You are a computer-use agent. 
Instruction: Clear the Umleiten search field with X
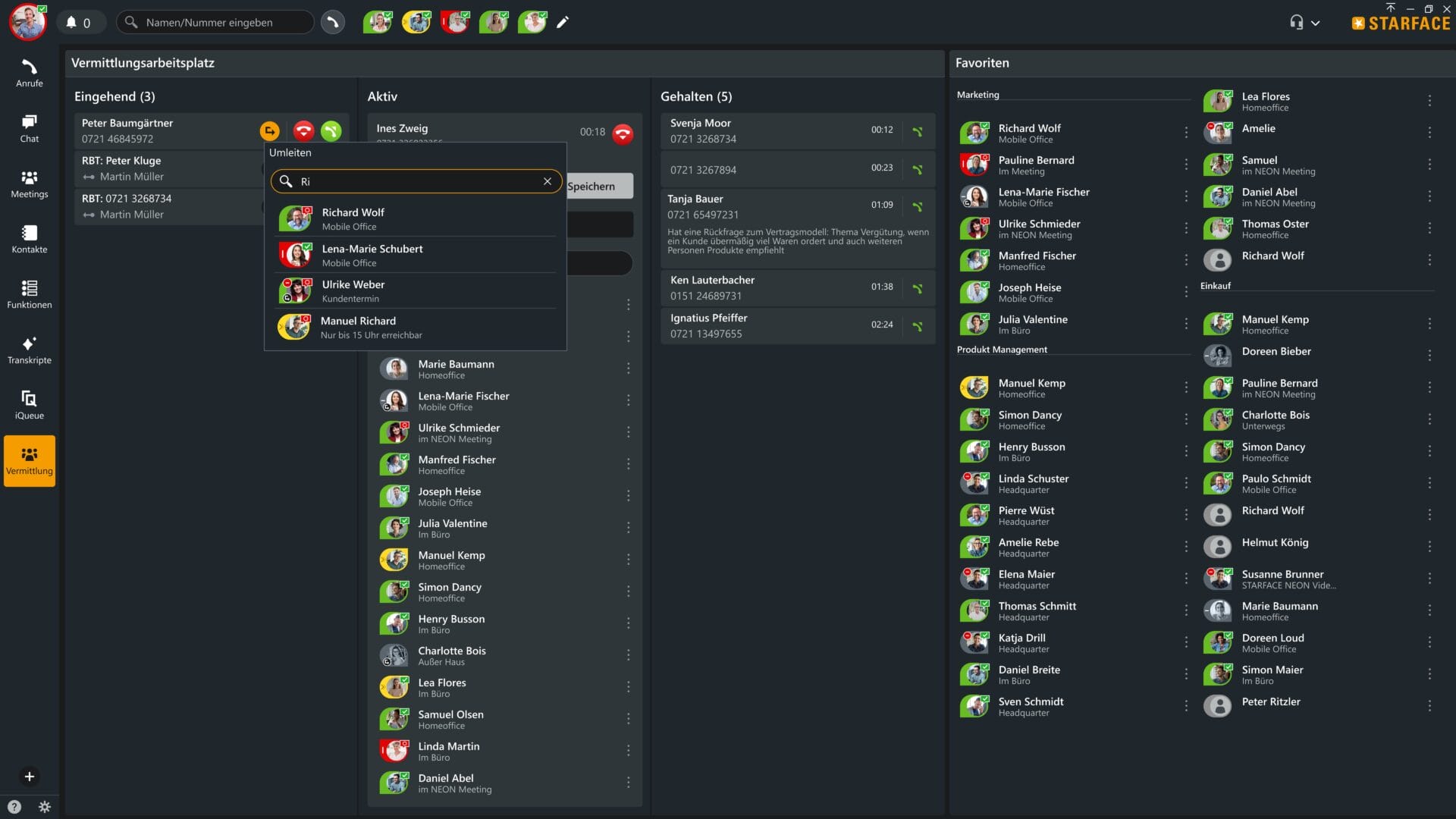coord(547,181)
